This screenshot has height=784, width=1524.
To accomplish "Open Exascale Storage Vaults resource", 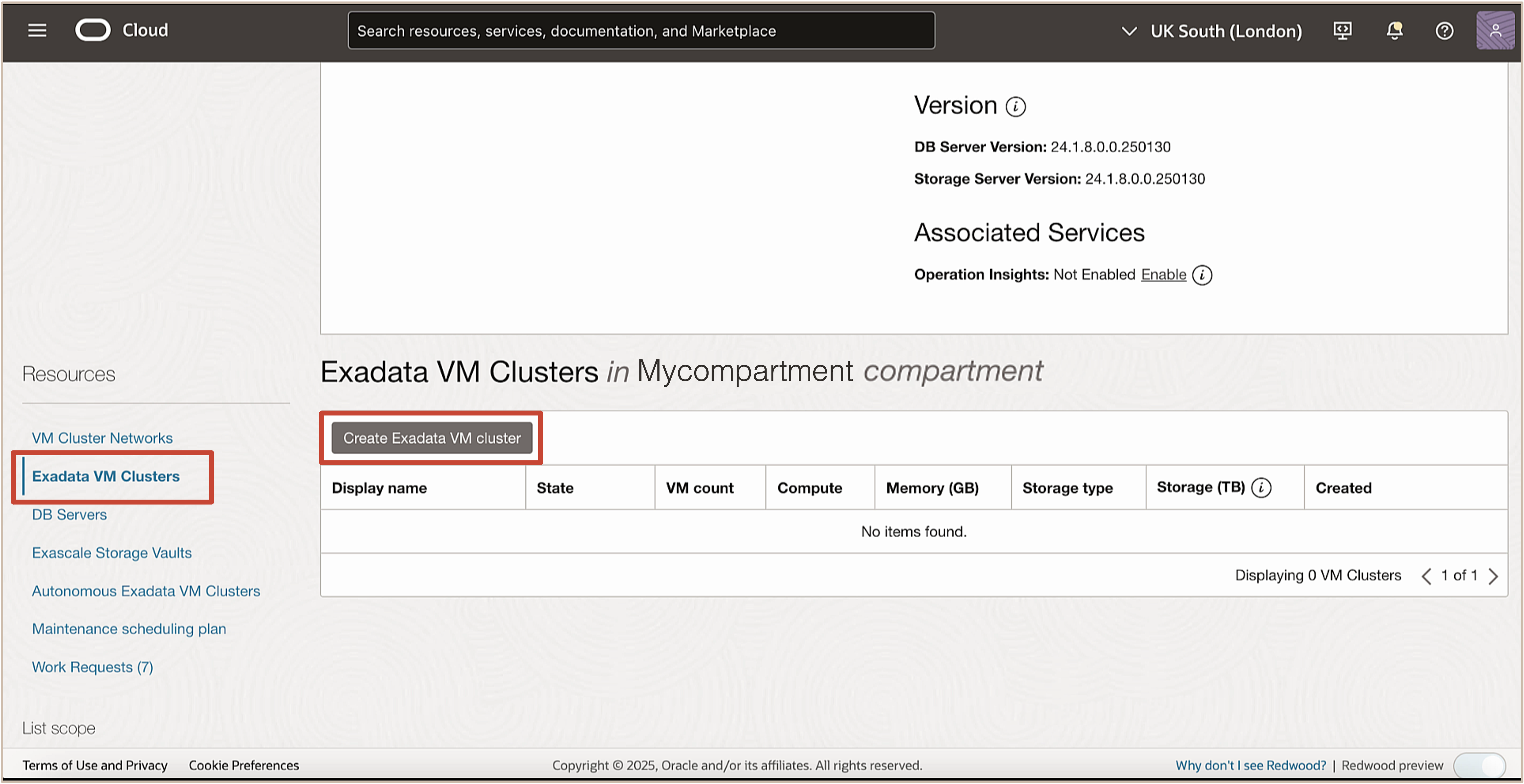I will (112, 553).
